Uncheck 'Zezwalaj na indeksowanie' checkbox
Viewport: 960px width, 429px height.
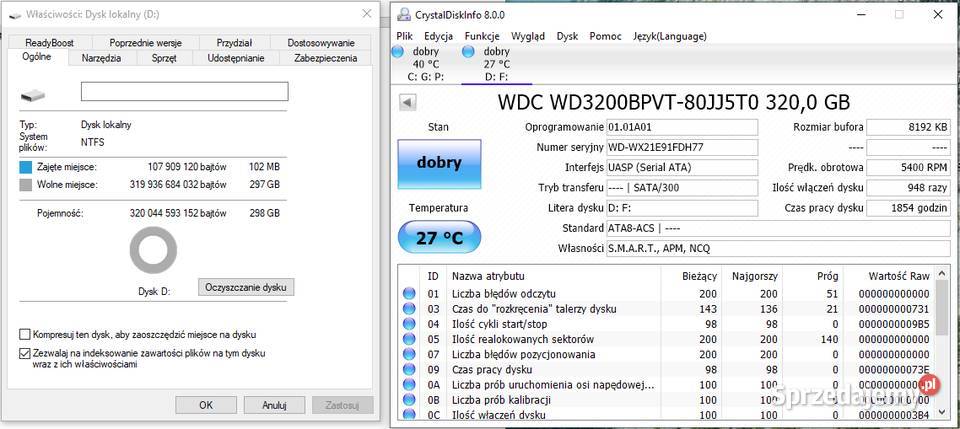click(24, 353)
